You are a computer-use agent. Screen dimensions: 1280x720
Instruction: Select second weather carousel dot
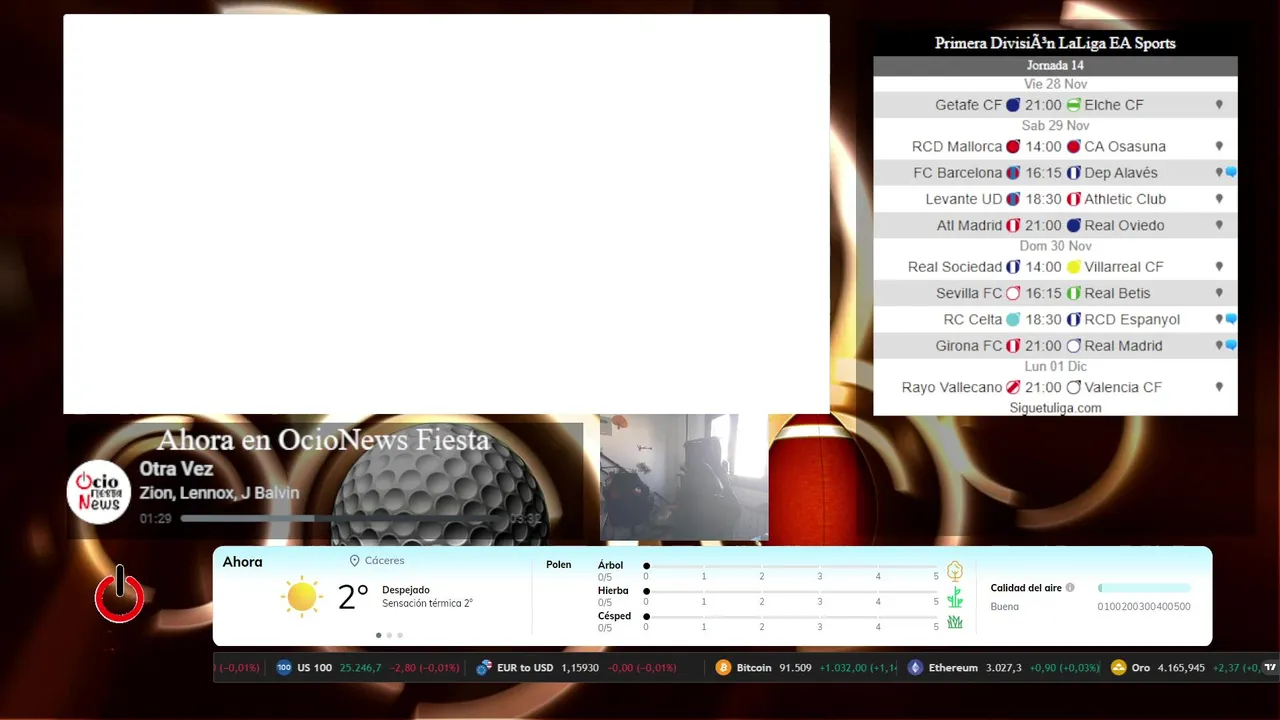(389, 635)
